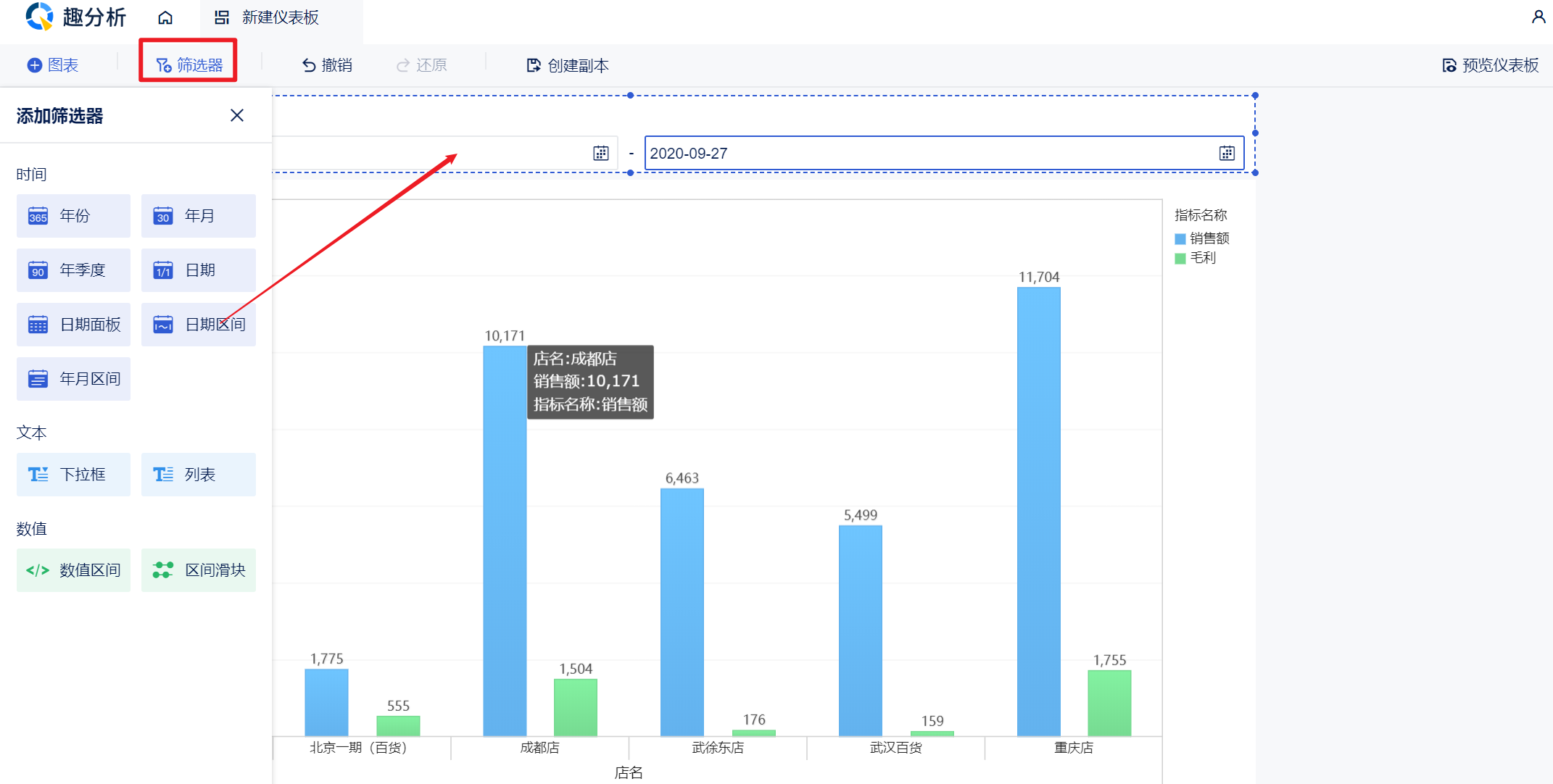Open calendar picker for end date
This screenshot has width=1553, height=784.
(1227, 154)
